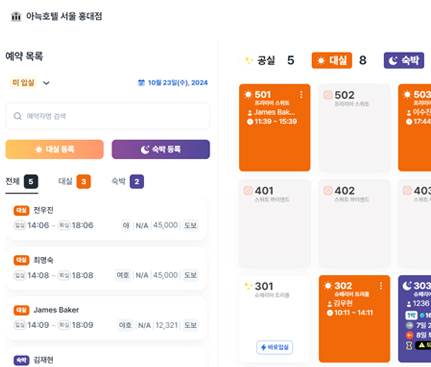Click the 14:06 check-in time
This screenshot has height=367, width=431.
(38, 225)
